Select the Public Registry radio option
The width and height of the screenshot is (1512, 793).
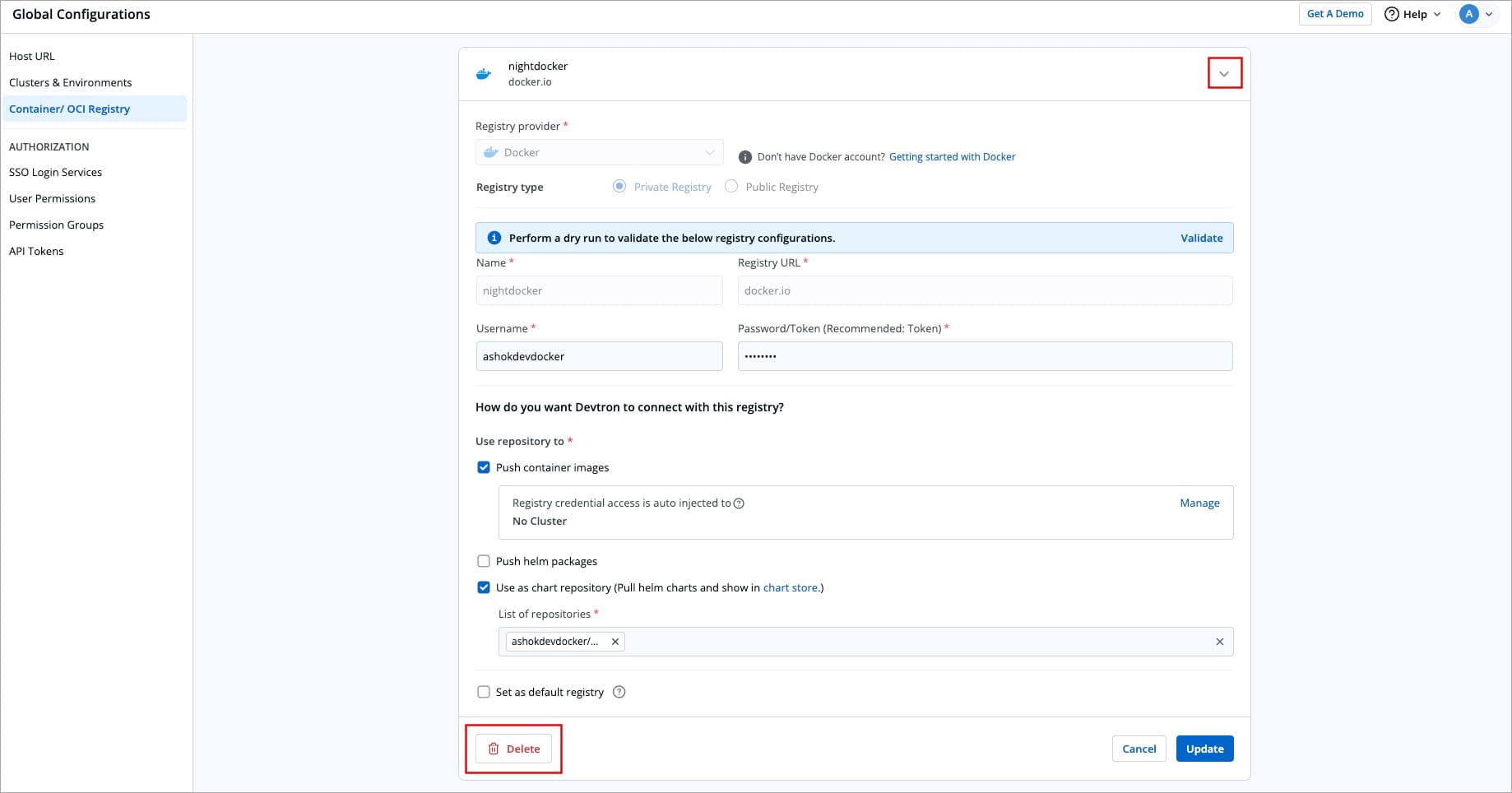pos(731,187)
